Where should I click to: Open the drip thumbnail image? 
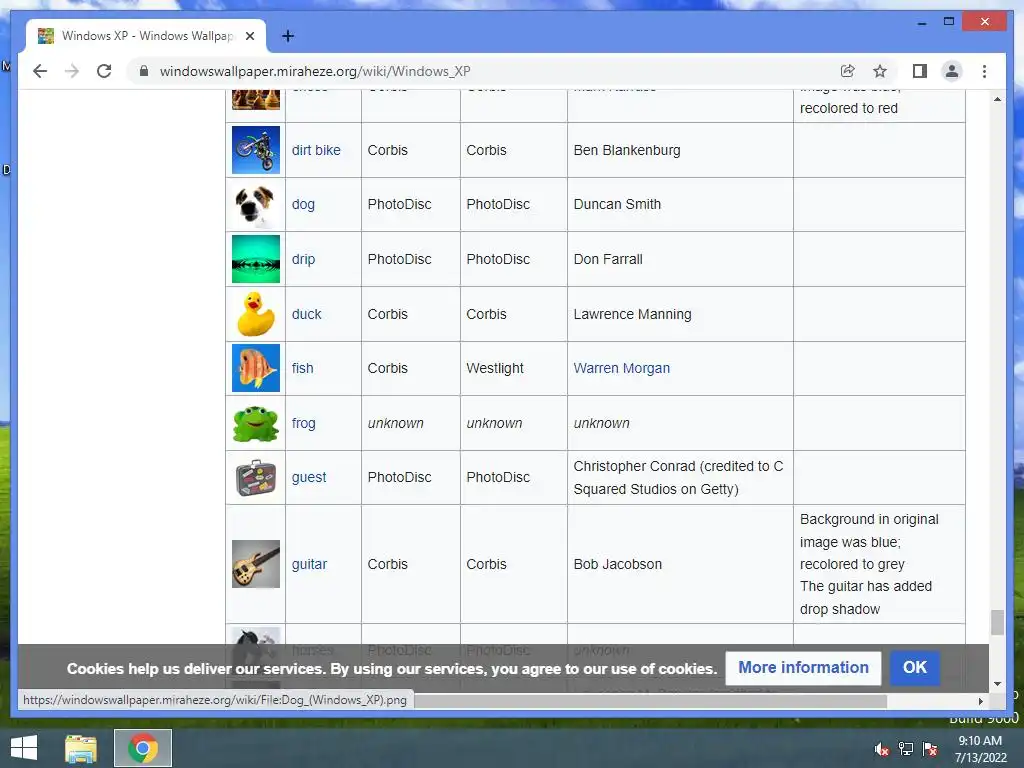click(256, 259)
